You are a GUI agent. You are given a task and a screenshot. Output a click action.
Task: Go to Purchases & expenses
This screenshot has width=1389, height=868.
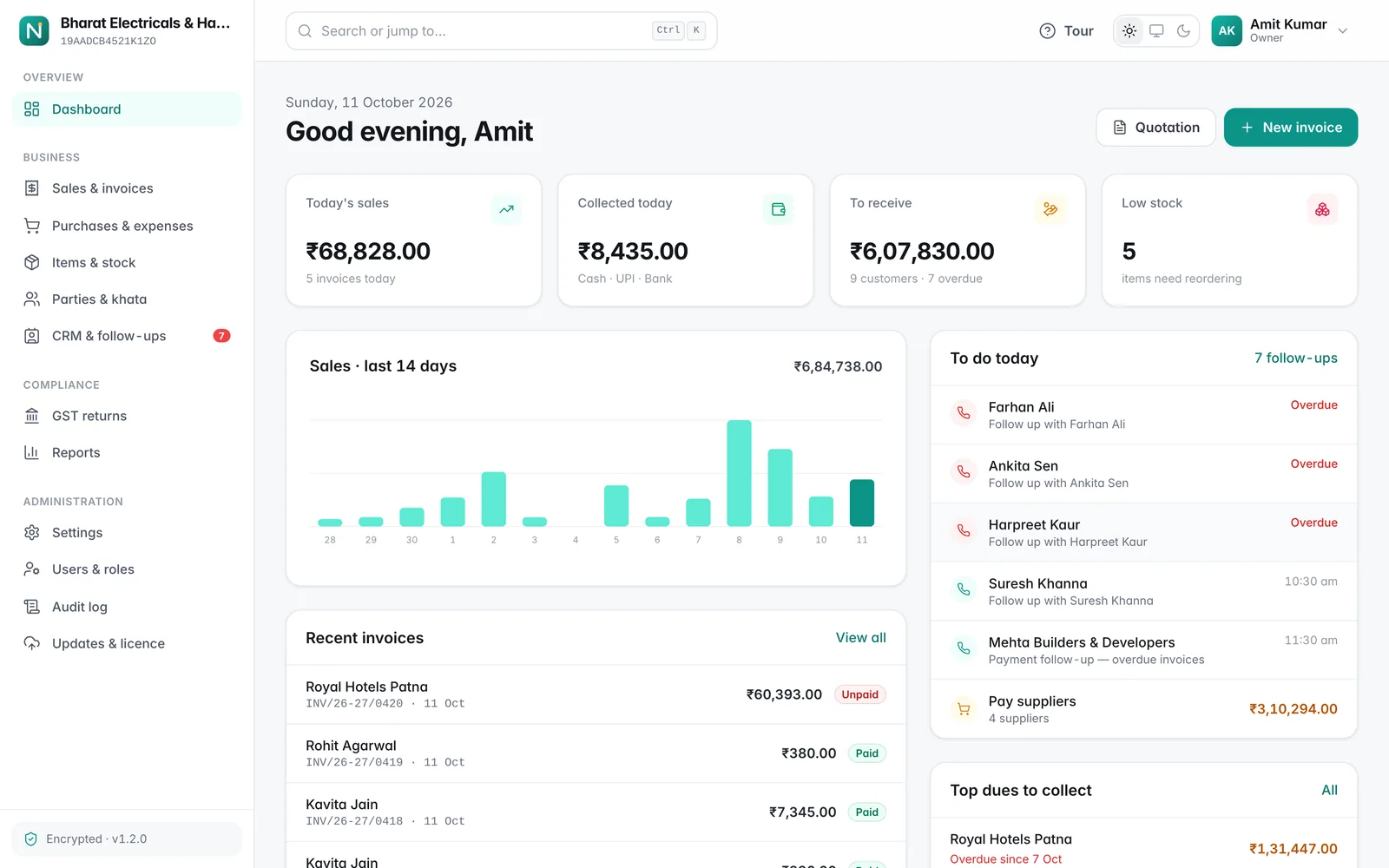point(127,226)
